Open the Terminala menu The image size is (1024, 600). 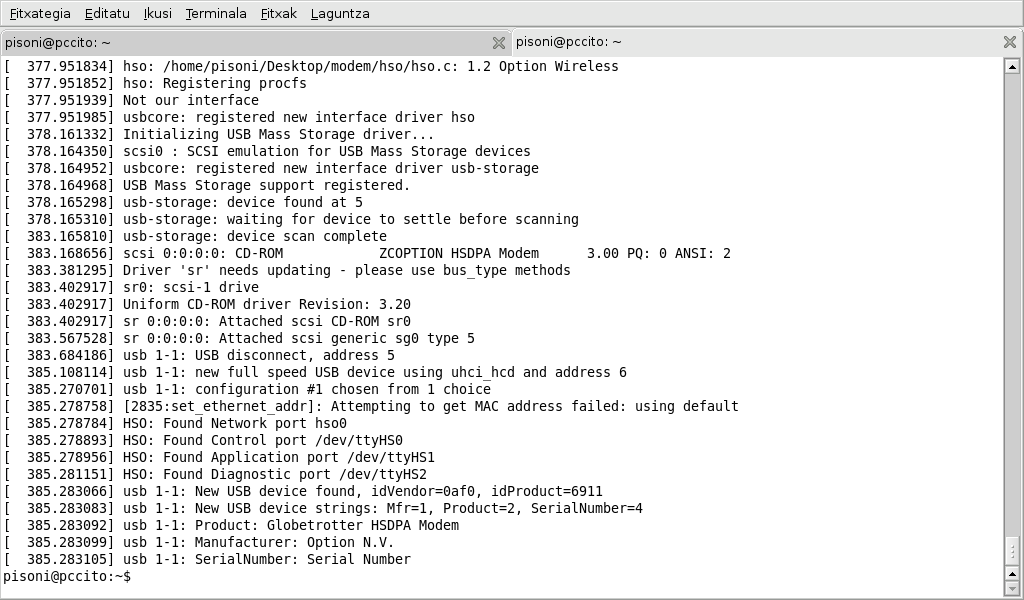pos(216,14)
